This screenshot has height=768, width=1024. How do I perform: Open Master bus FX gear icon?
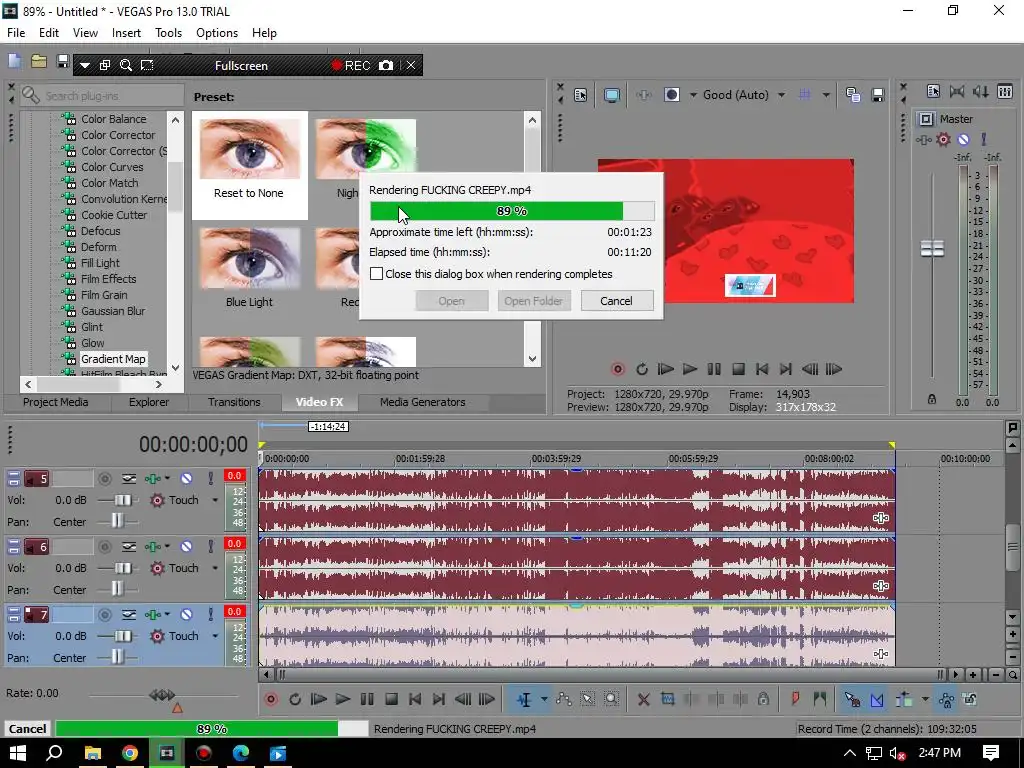click(944, 139)
